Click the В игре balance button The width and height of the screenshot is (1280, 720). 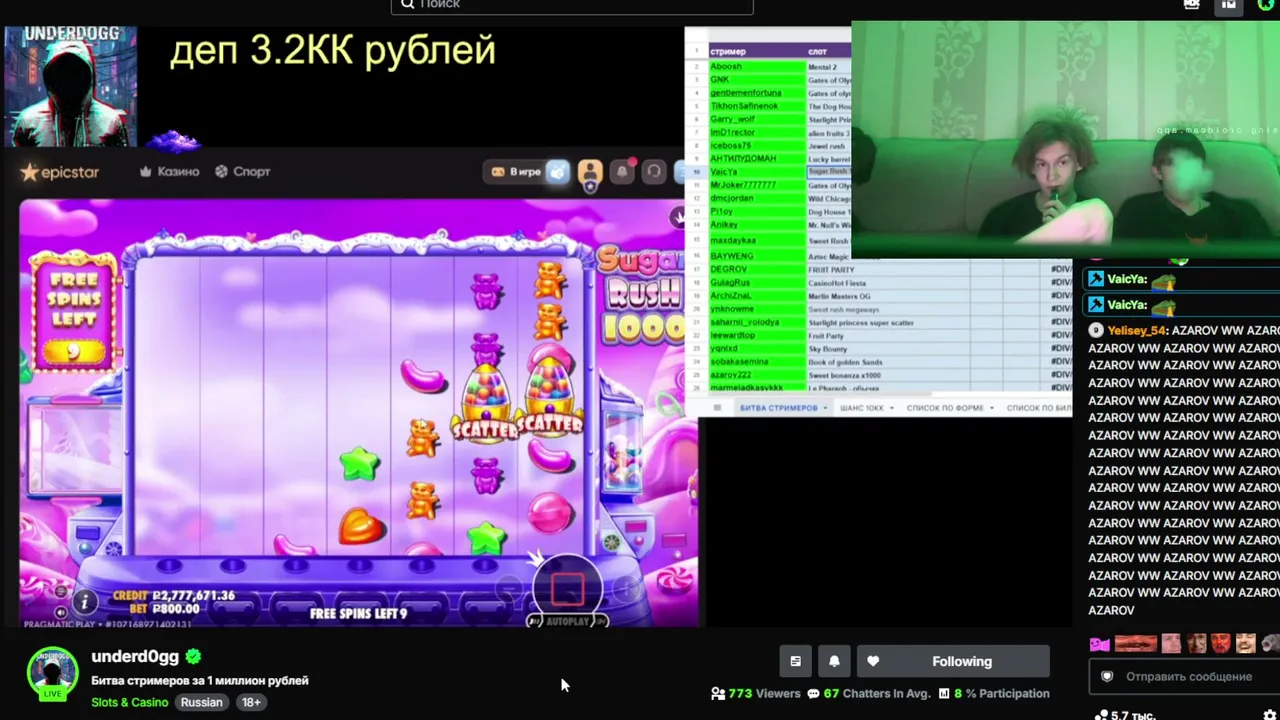[x=515, y=172]
